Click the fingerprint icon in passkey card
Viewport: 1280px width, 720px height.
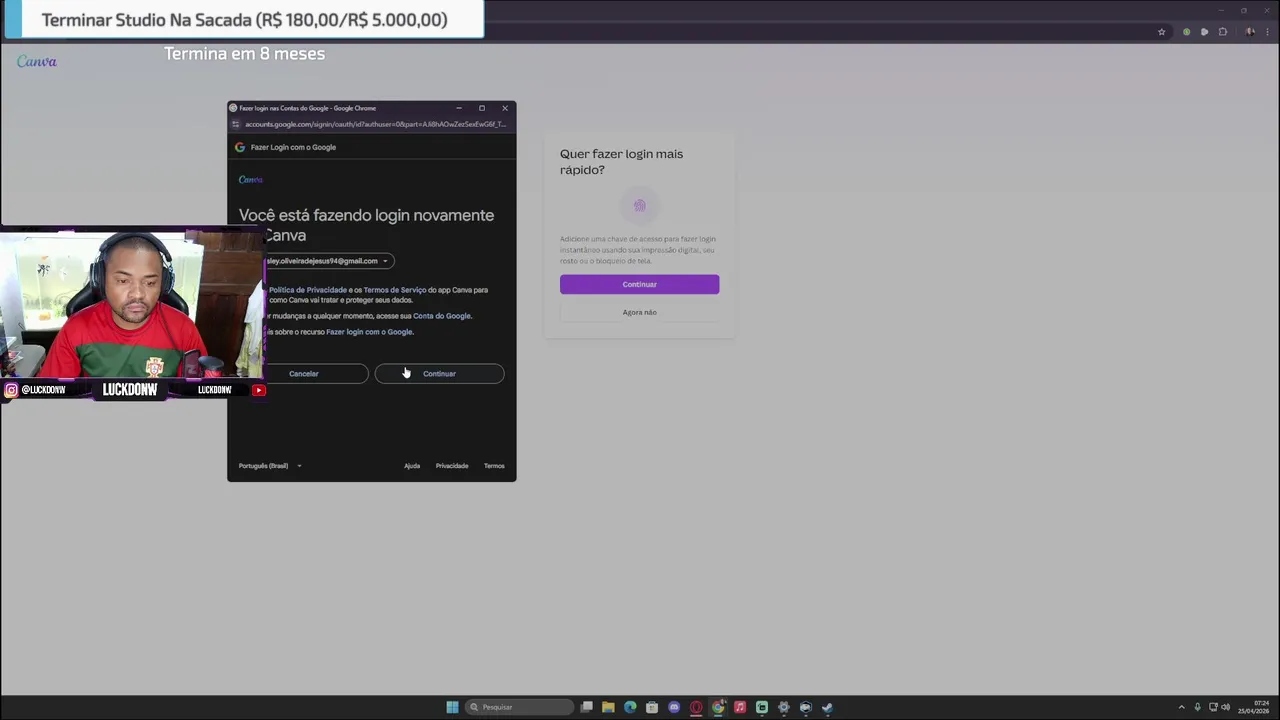tap(639, 206)
